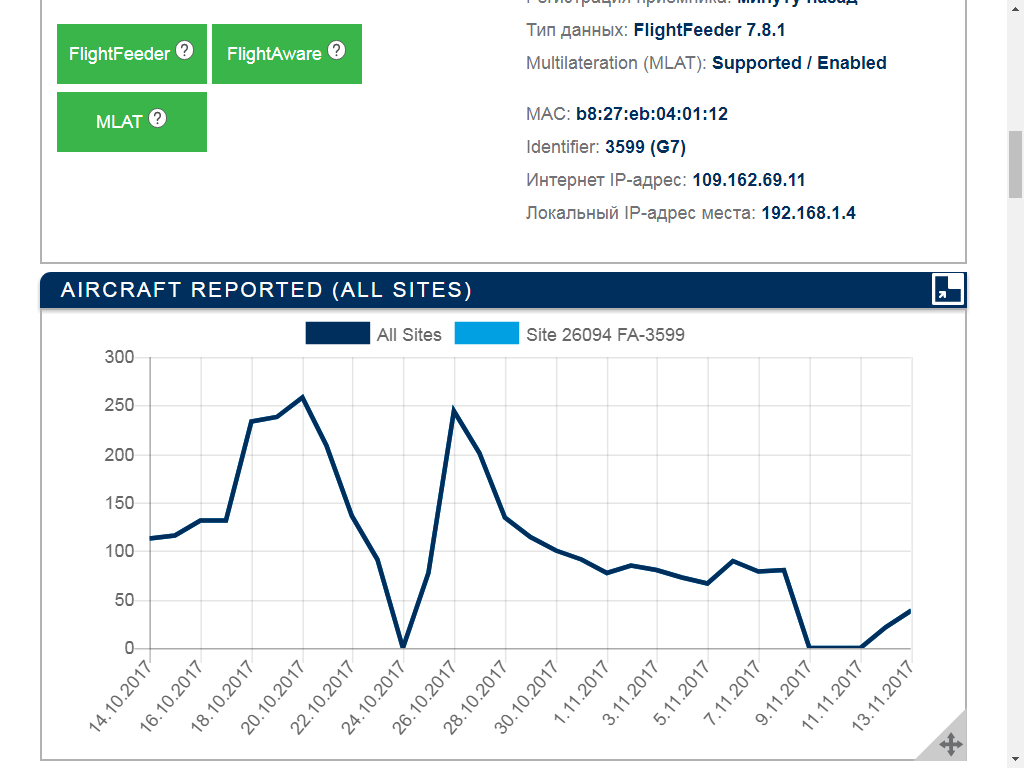The width and height of the screenshot is (1024, 768).
Task: Click the zero dip point at 24.10.2017
Action: [403, 647]
